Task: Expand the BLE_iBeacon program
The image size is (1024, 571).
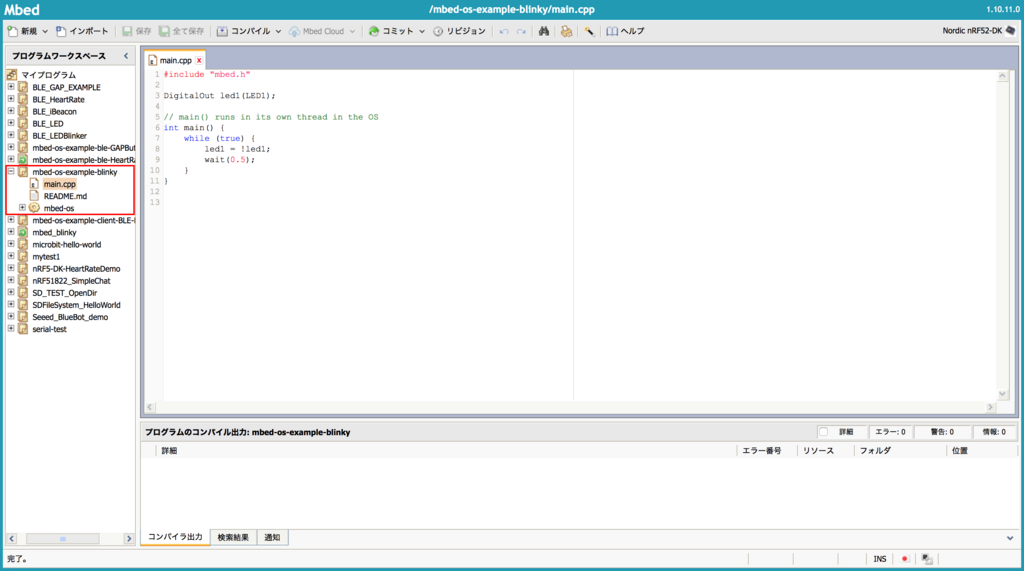Action: [x=11, y=111]
